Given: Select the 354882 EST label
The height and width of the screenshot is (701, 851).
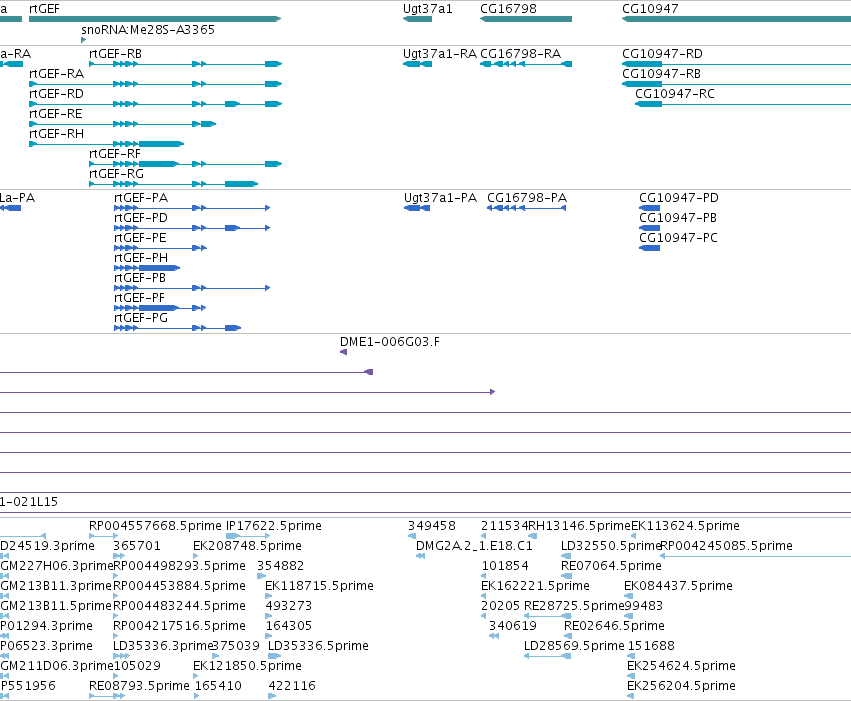Looking at the screenshot, I should point(281,566).
